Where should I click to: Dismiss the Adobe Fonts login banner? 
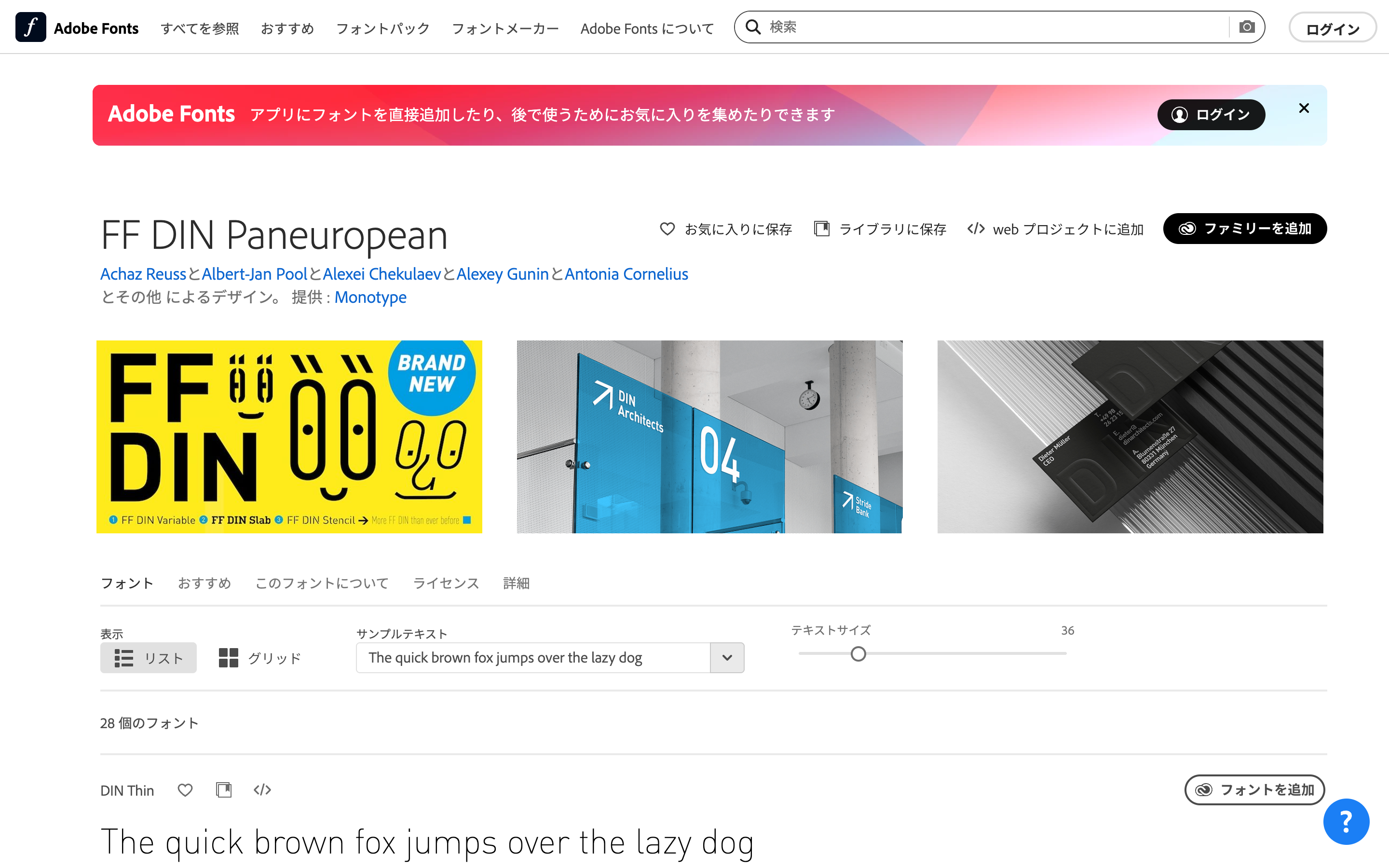point(1304,108)
